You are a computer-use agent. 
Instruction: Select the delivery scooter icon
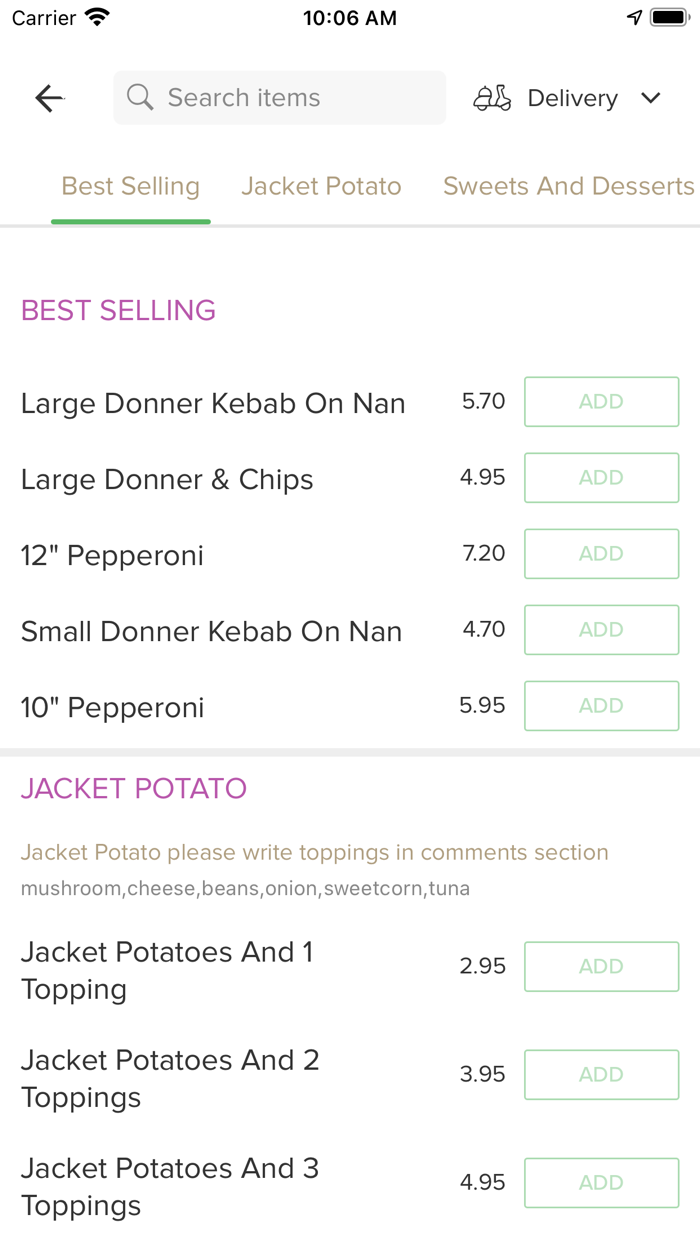pos(491,97)
